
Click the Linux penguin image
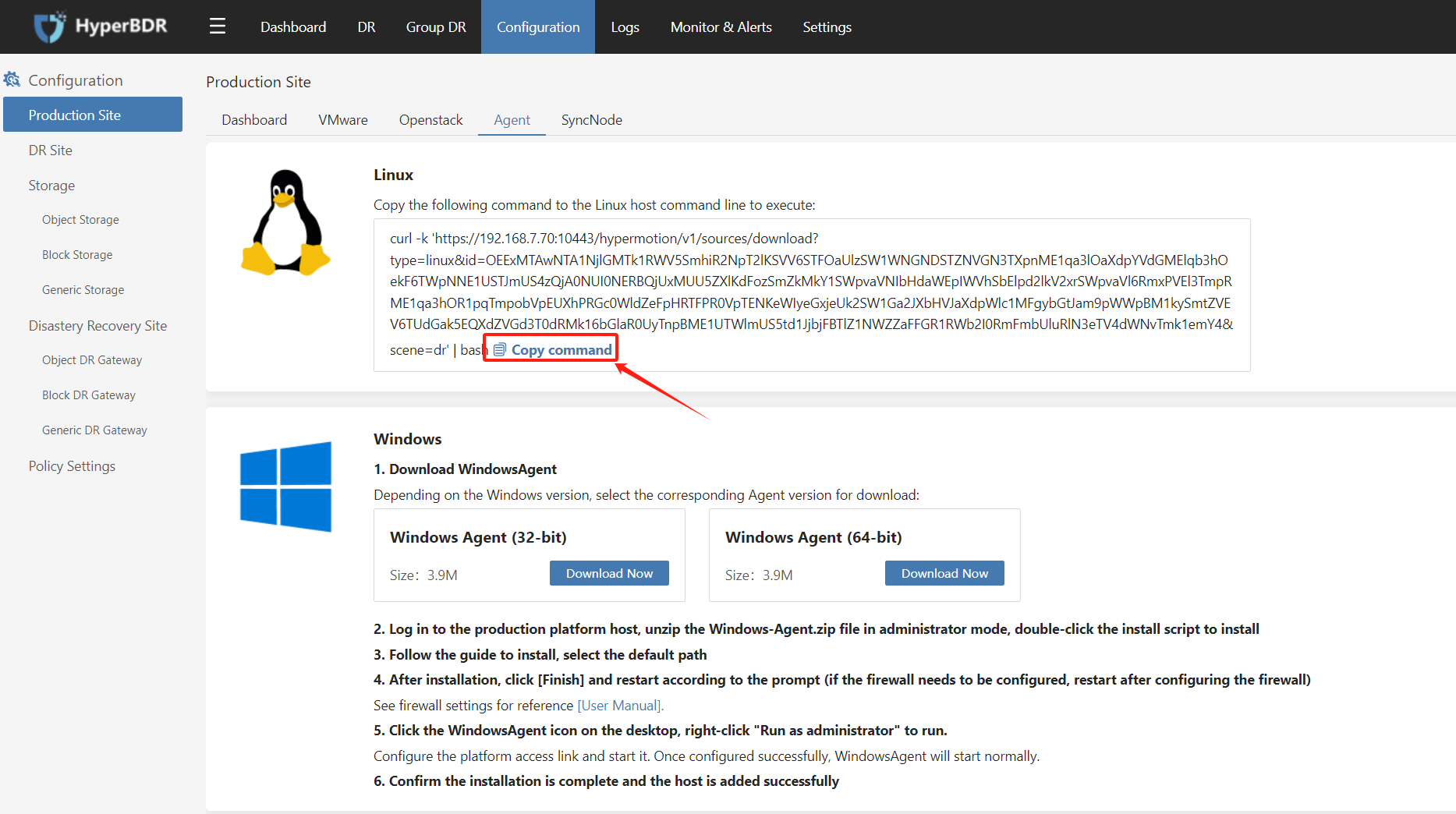(286, 223)
